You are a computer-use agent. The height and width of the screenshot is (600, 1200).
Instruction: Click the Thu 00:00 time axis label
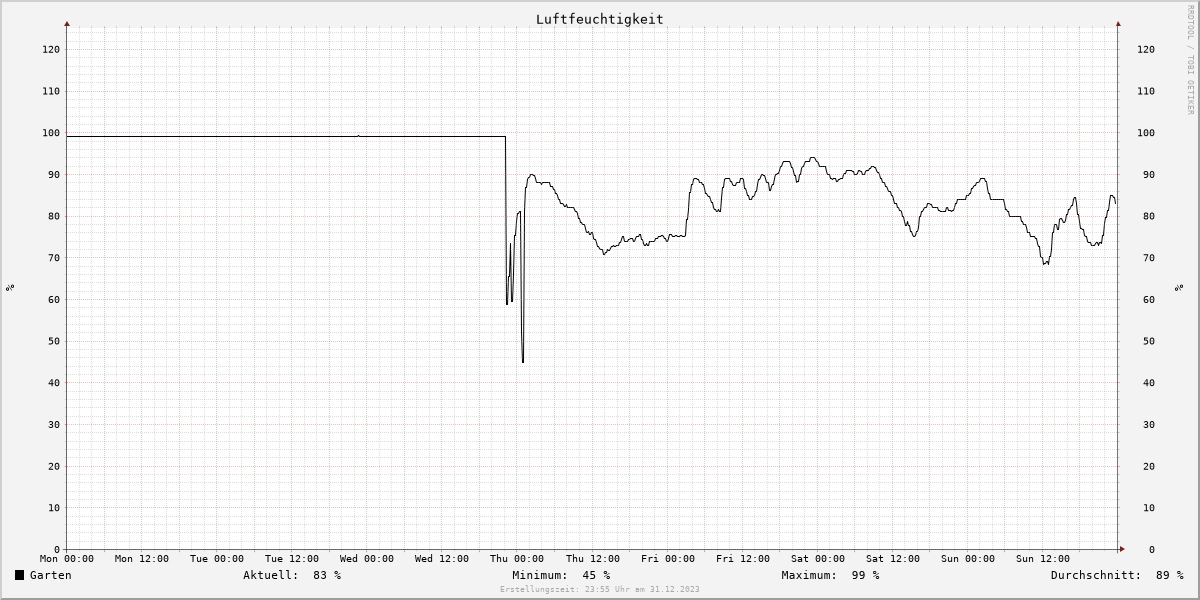(517, 559)
